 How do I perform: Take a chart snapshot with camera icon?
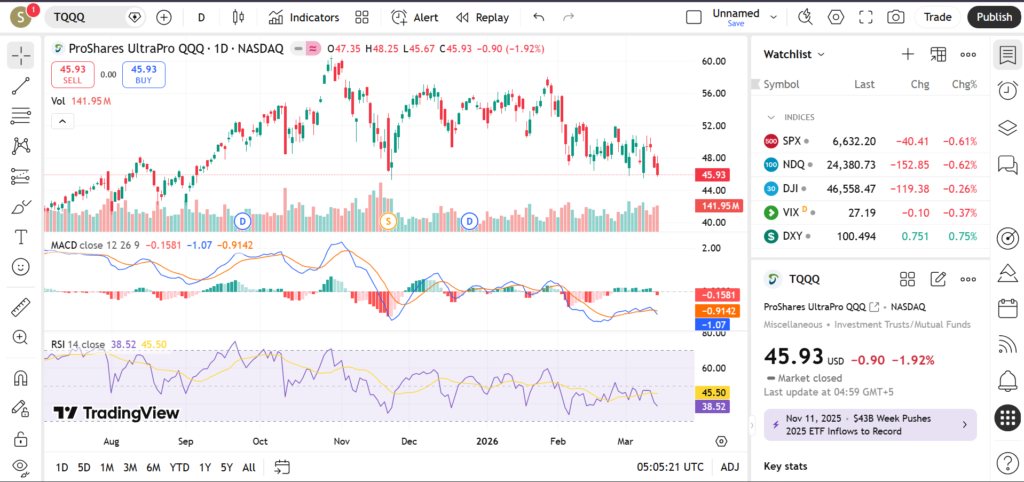coord(896,17)
